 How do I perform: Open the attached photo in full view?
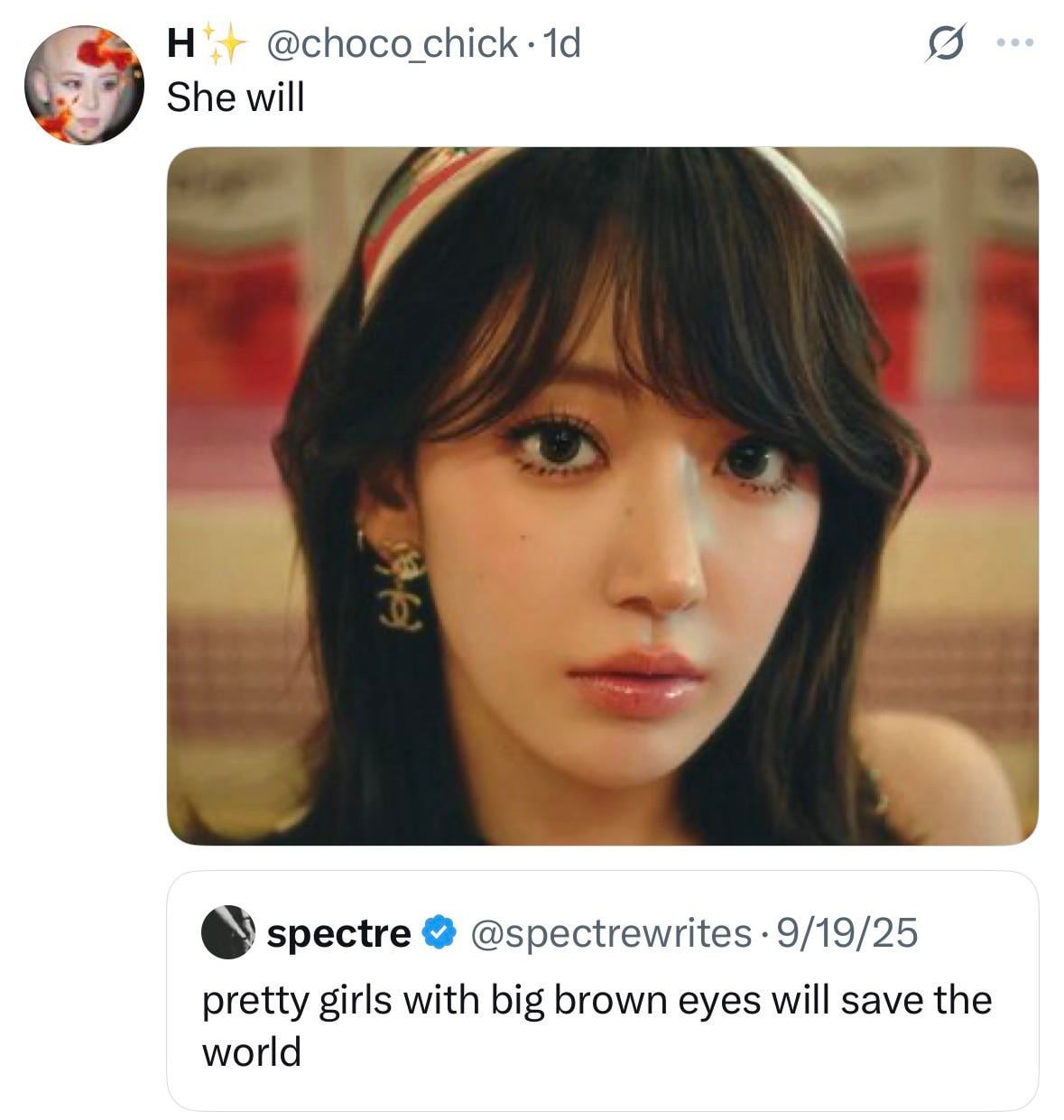pyautogui.click(x=602, y=495)
